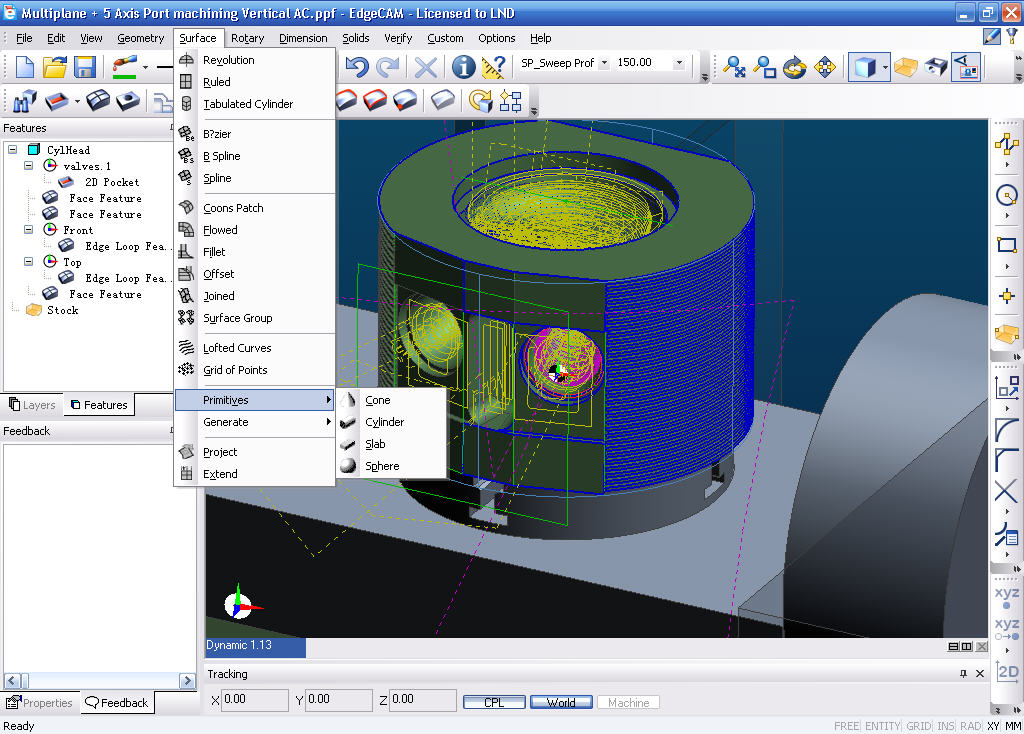This screenshot has height=734, width=1024.
Task: Click the Zoom window magnifier icon
Action: [x=765, y=67]
